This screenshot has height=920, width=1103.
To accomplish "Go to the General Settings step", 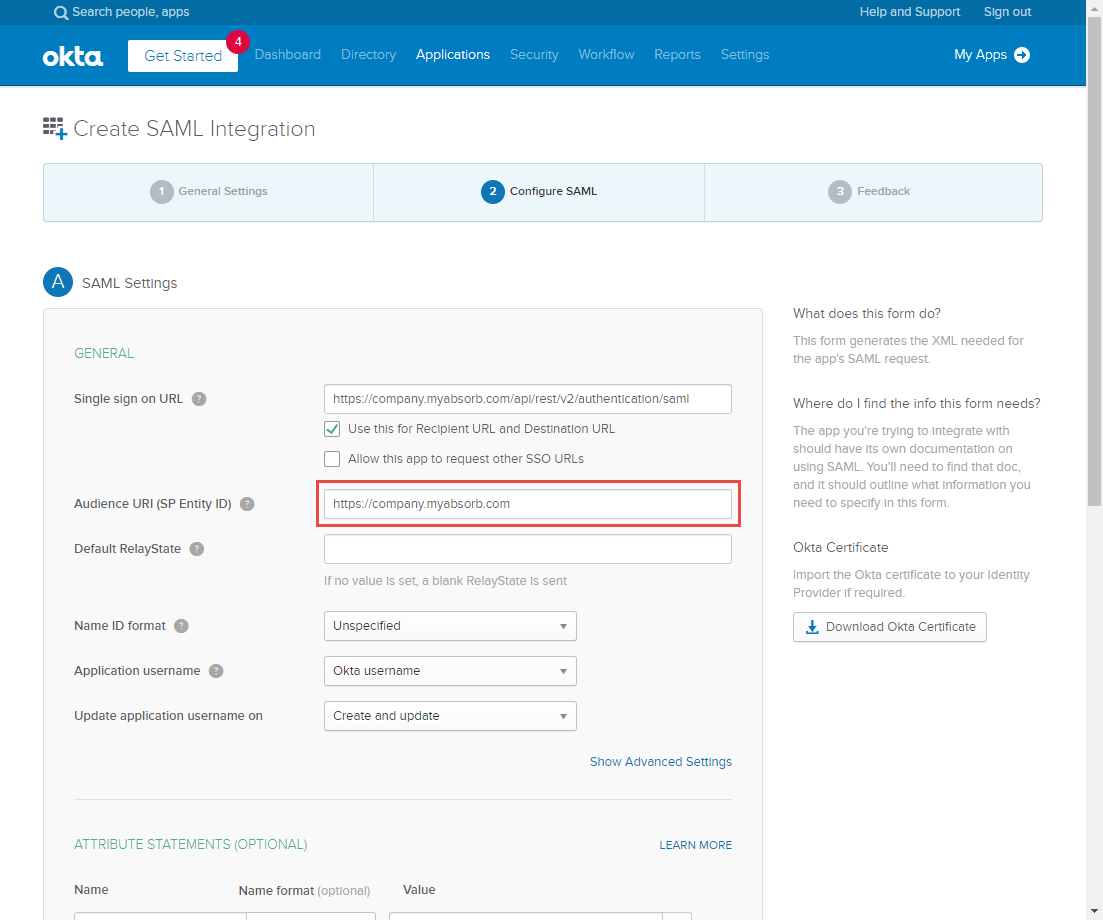I will click(209, 191).
